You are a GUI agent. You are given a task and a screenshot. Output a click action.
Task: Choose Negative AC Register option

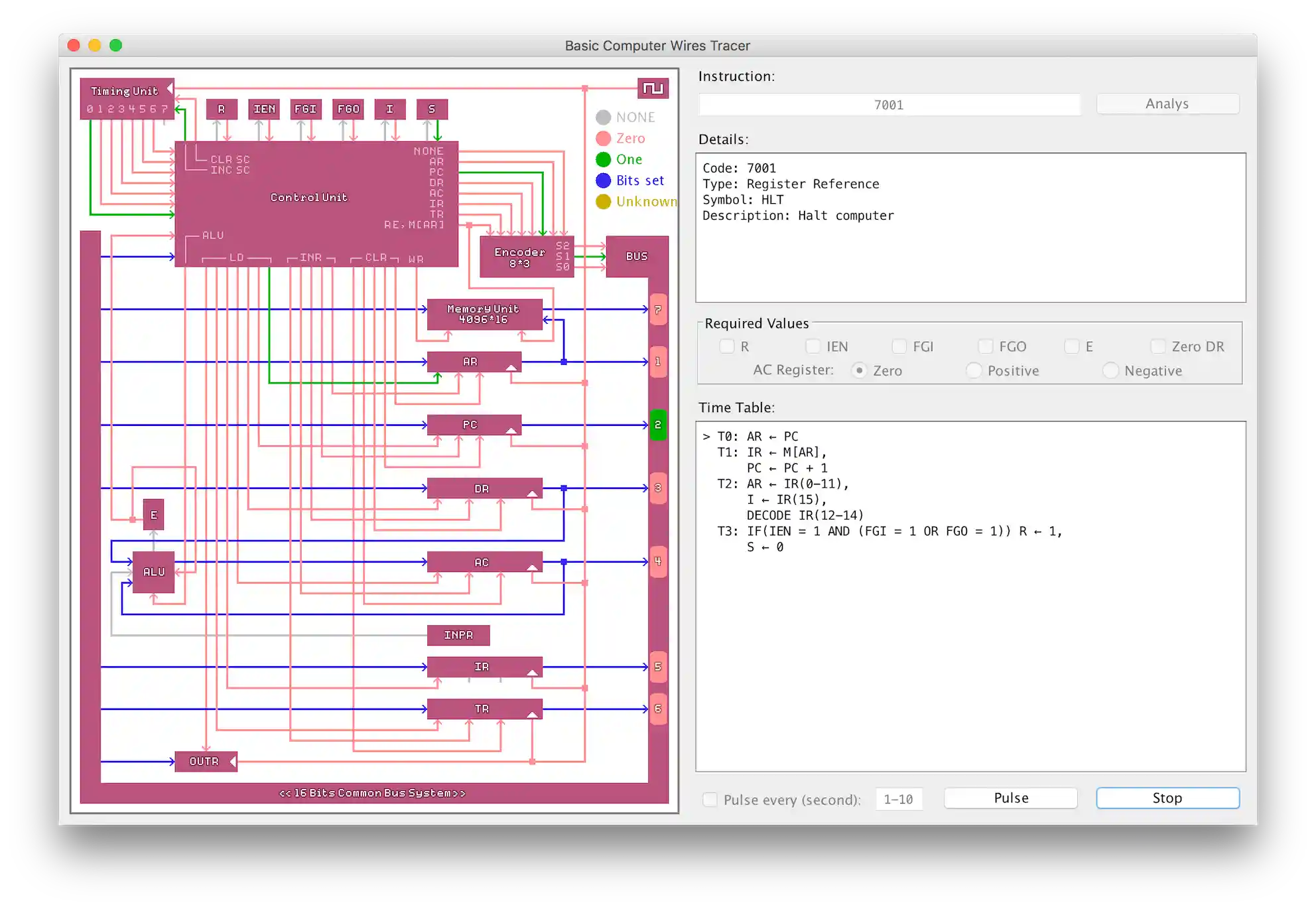coord(1111,370)
